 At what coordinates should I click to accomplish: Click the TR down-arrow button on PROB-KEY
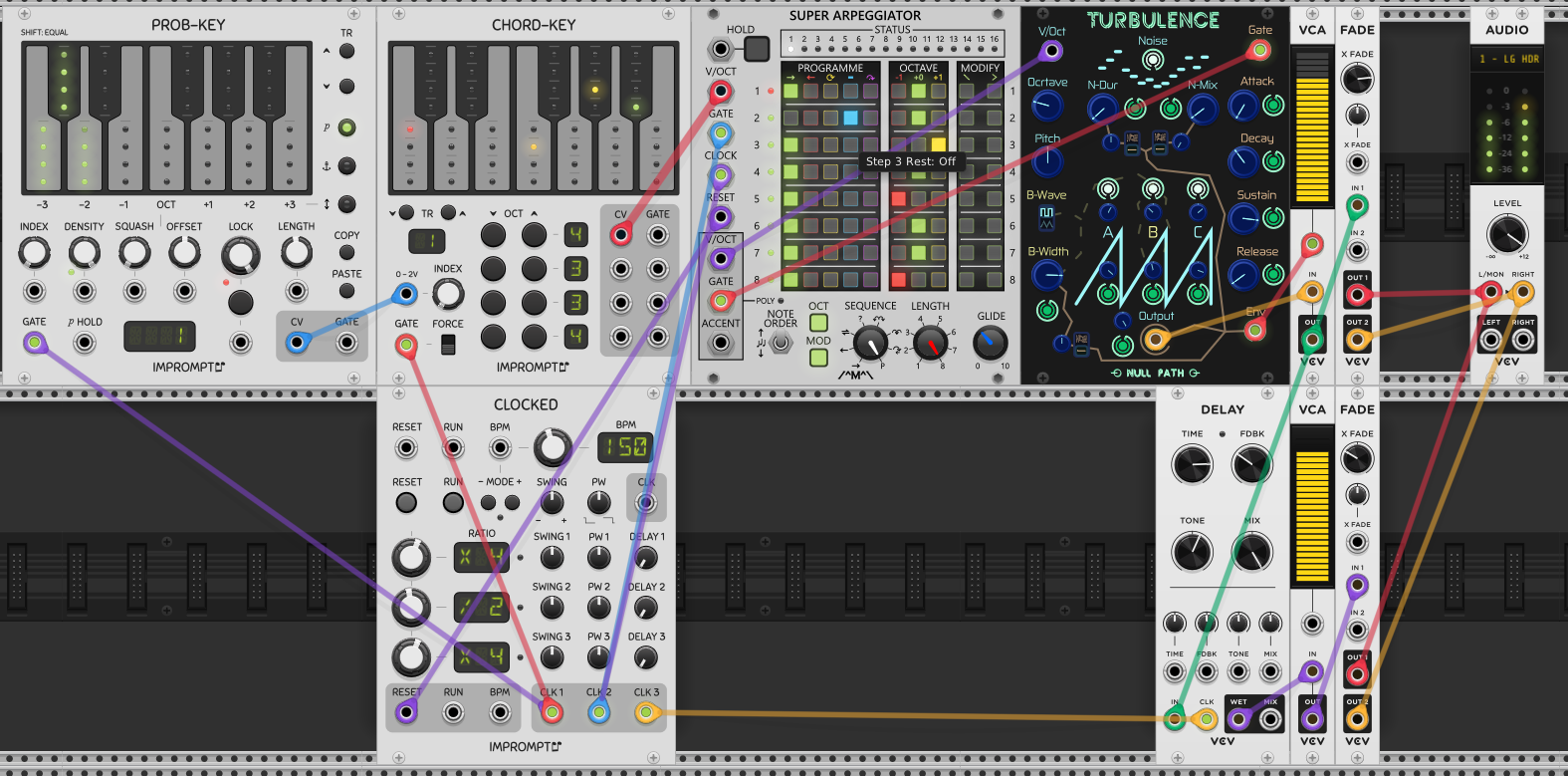[346, 87]
